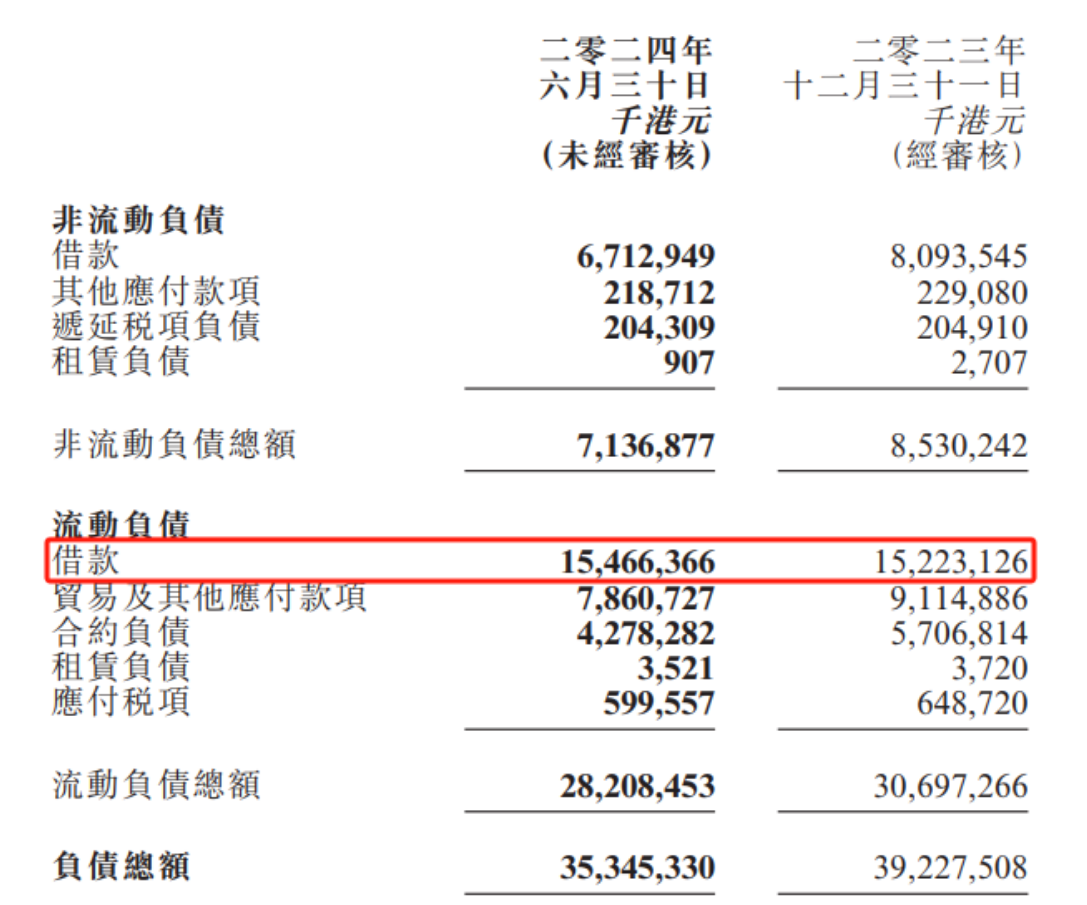This screenshot has width=1087, height=905.
Task: Select the value 6,712,949
Action: click(x=645, y=257)
